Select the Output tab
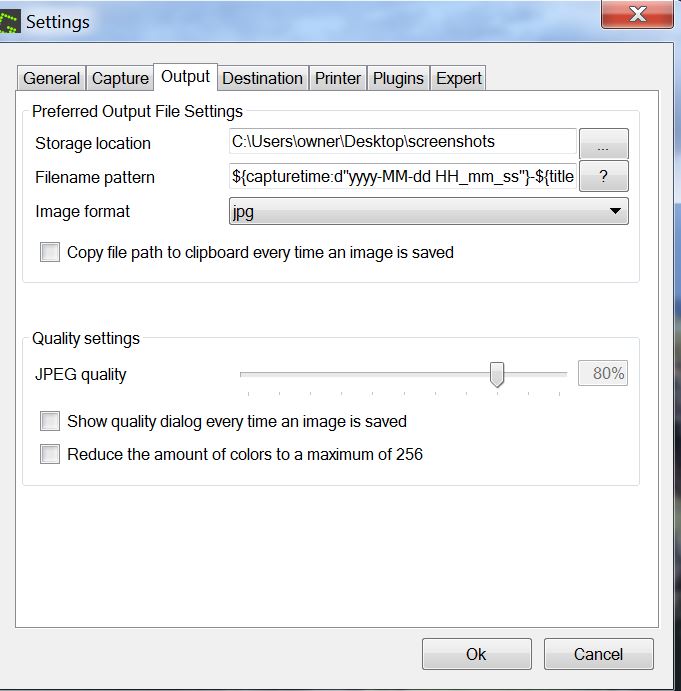This screenshot has height=691, width=681. pos(185,76)
